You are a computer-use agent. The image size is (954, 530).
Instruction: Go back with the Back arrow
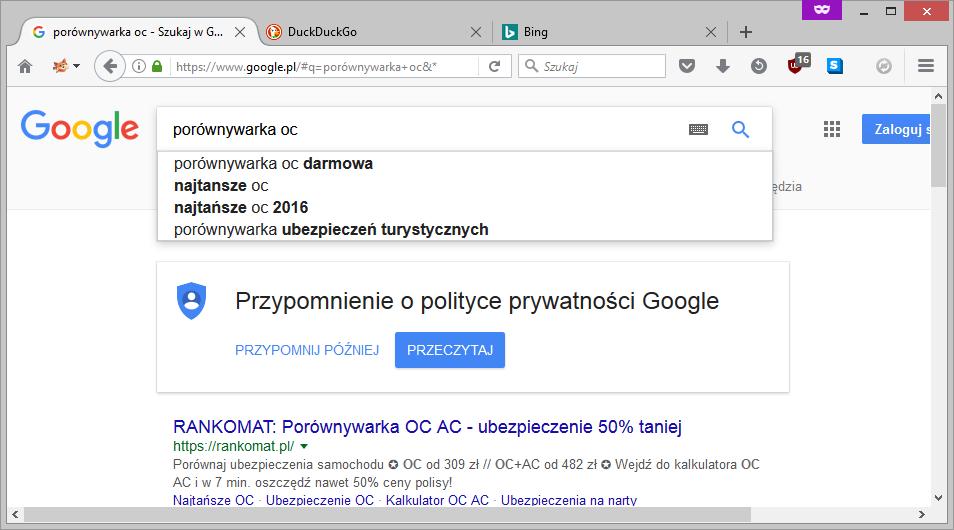click(x=110, y=66)
